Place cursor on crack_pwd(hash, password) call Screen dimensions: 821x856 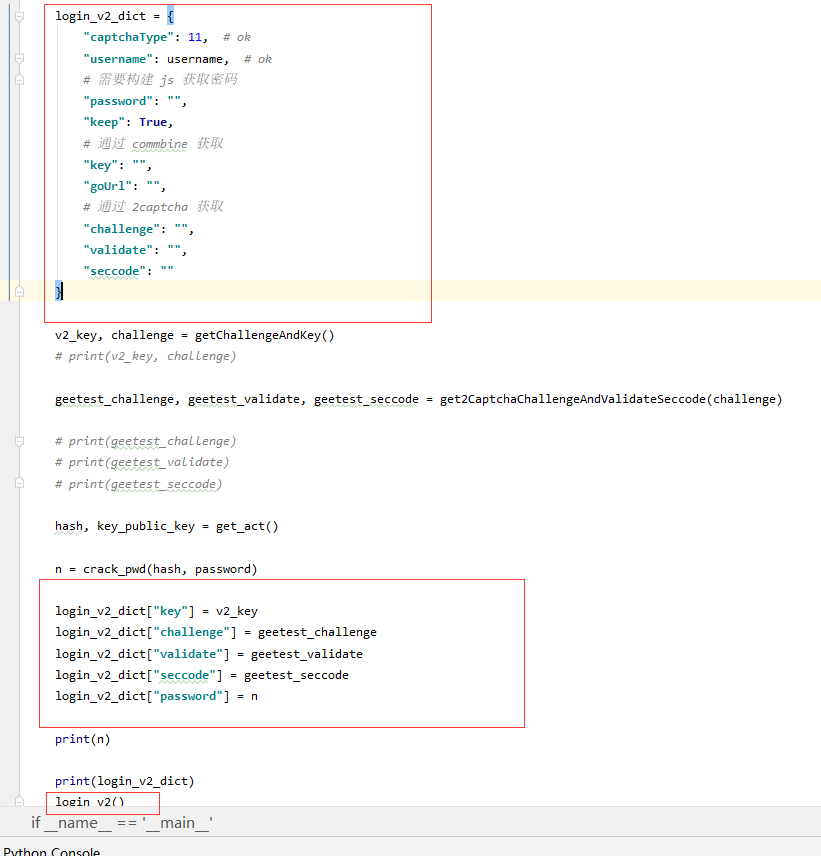pyautogui.click(x=170, y=569)
